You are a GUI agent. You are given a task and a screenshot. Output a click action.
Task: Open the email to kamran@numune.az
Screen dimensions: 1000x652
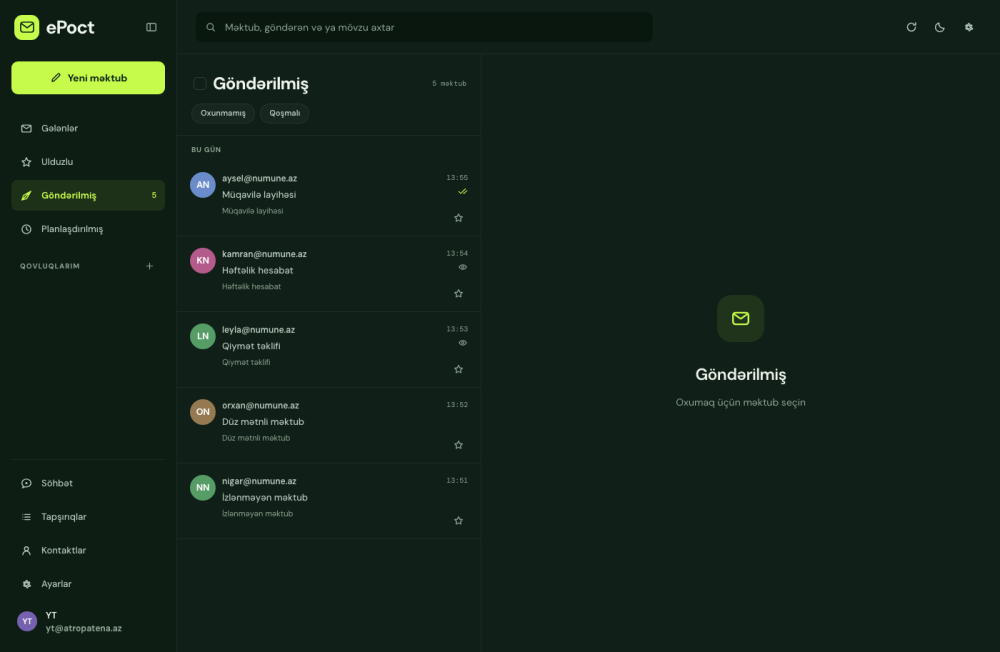[329, 274]
